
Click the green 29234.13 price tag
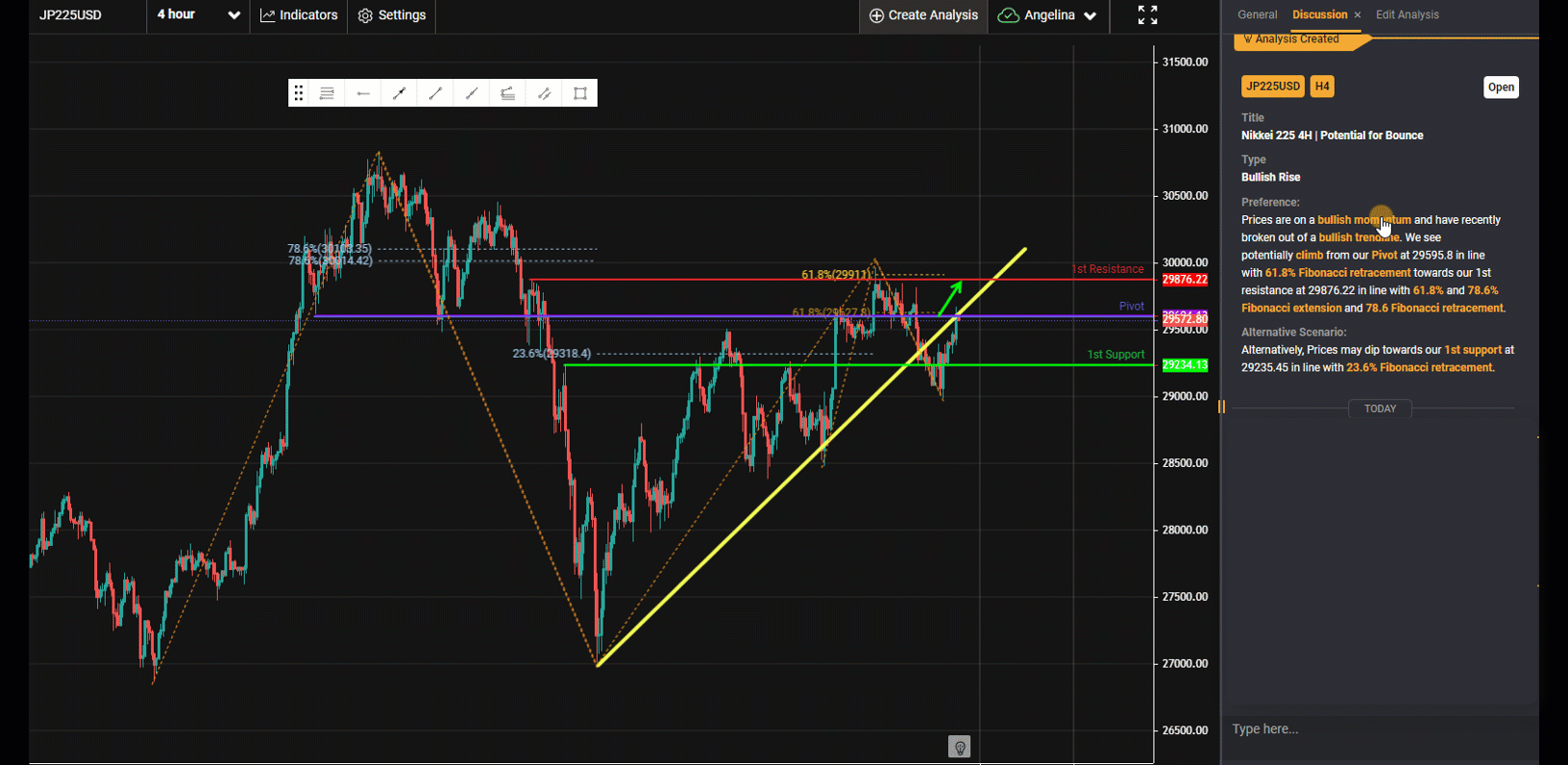[1185, 365]
